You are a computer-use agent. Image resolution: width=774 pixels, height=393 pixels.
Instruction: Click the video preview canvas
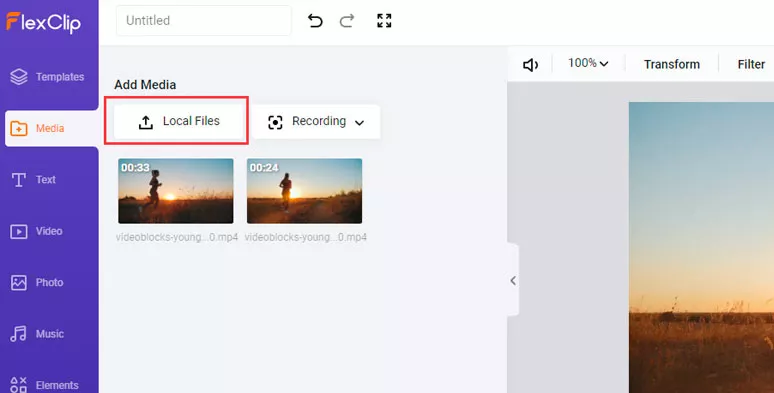(701, 247)
